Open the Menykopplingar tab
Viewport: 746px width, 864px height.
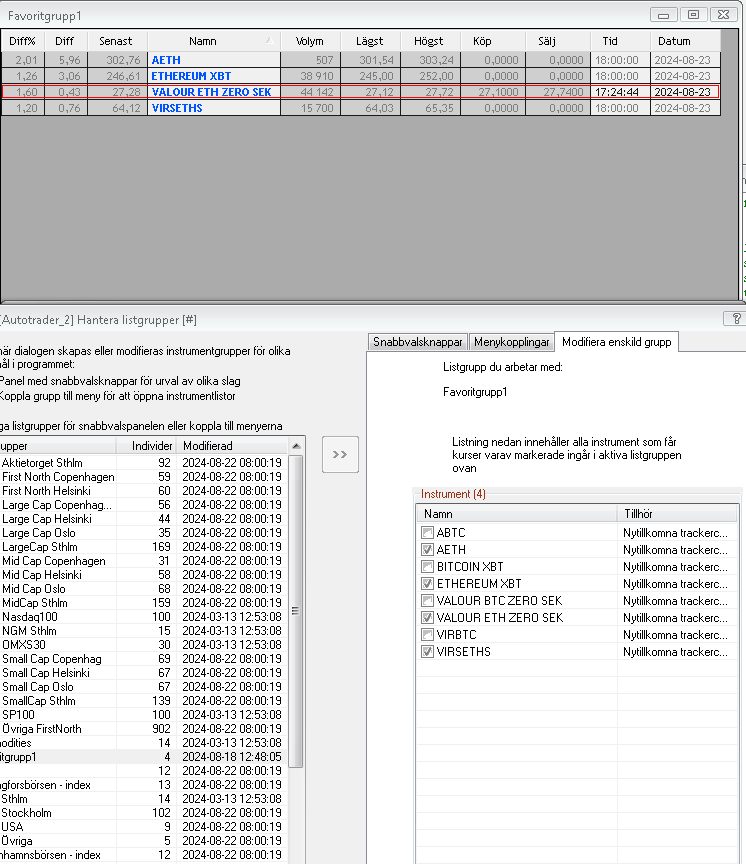[511, 342]
